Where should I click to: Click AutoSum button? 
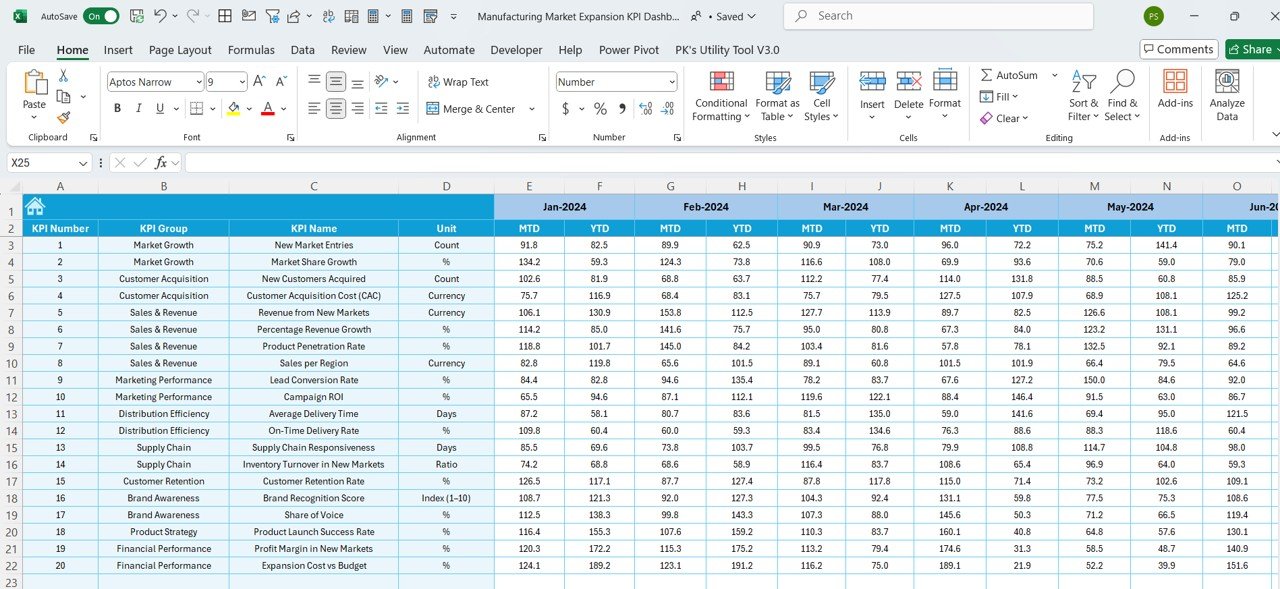tap(1009, 75)
